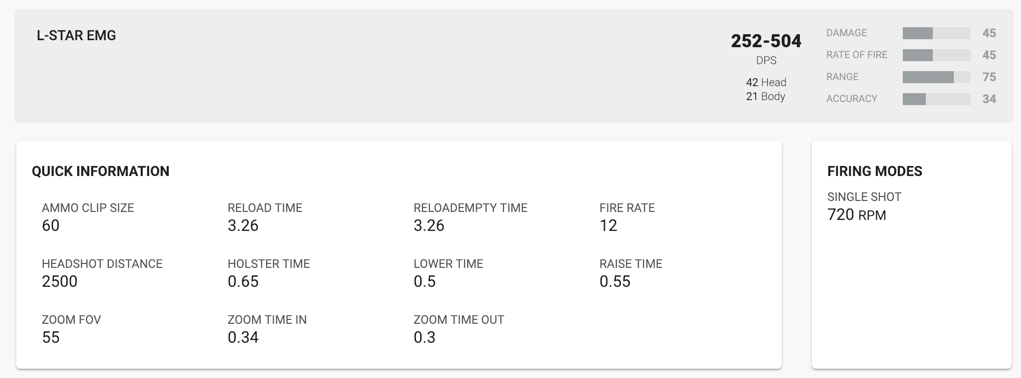Click the 42 Head damage text

[x=766, y=83]
